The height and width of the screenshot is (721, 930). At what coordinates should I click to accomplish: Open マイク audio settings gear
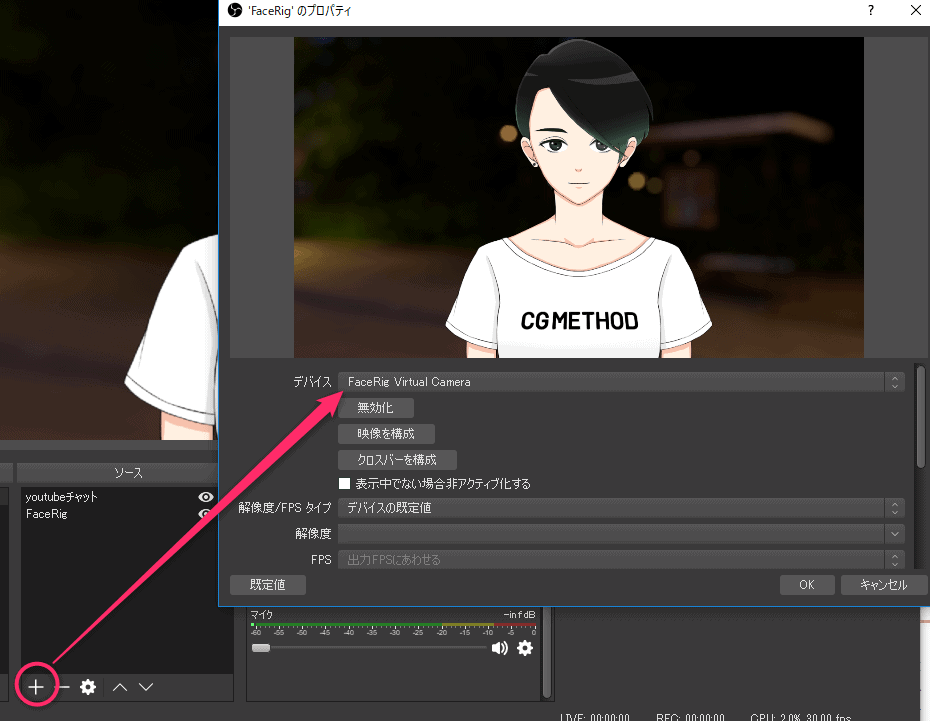click(525, 648)
